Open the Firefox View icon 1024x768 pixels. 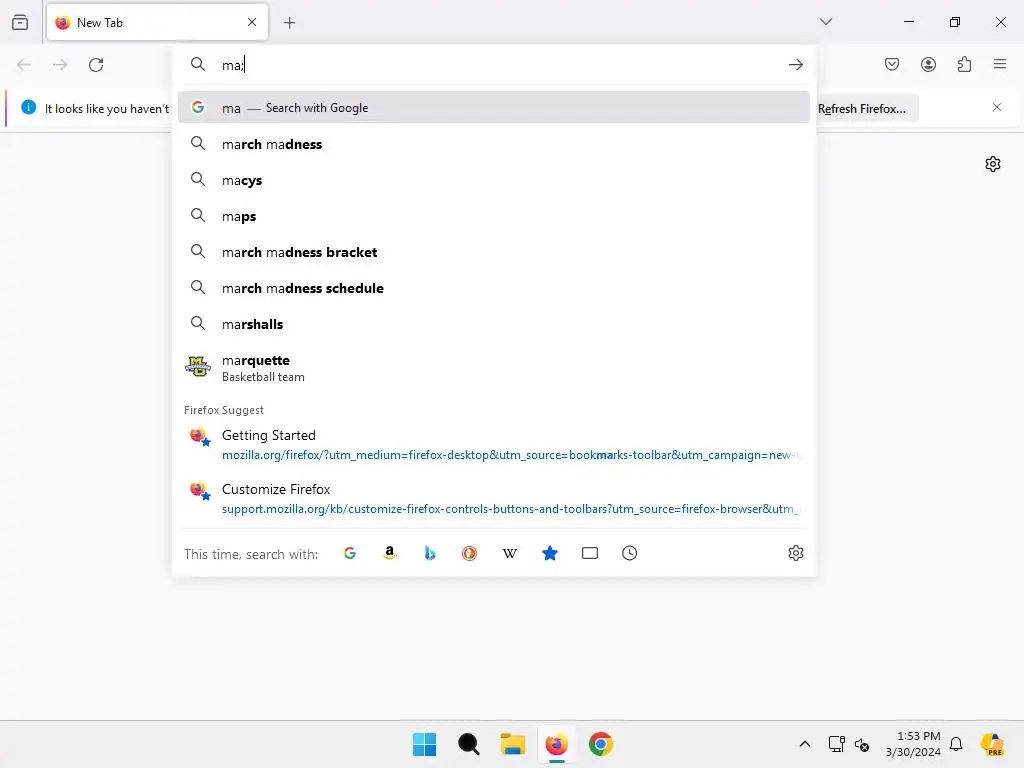pyautogui.click(x=20, y=22)
